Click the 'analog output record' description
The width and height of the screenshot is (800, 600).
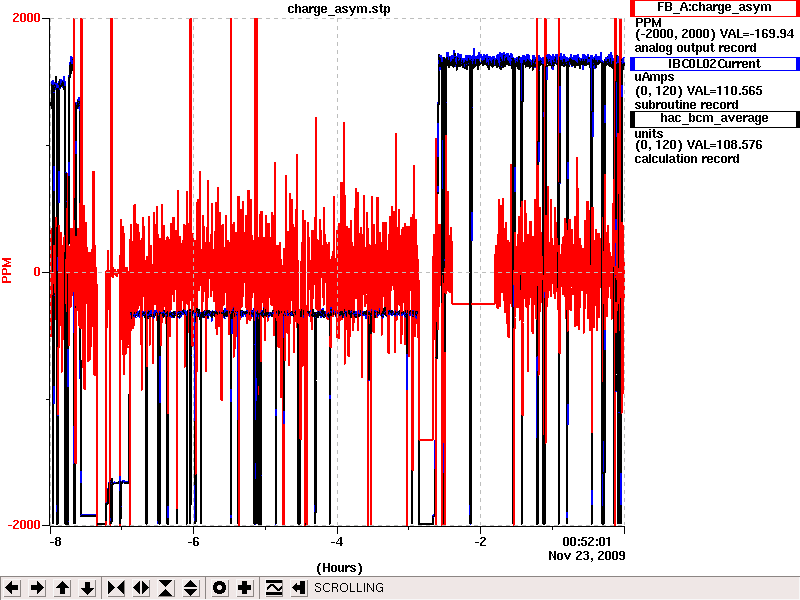(695, 48)
